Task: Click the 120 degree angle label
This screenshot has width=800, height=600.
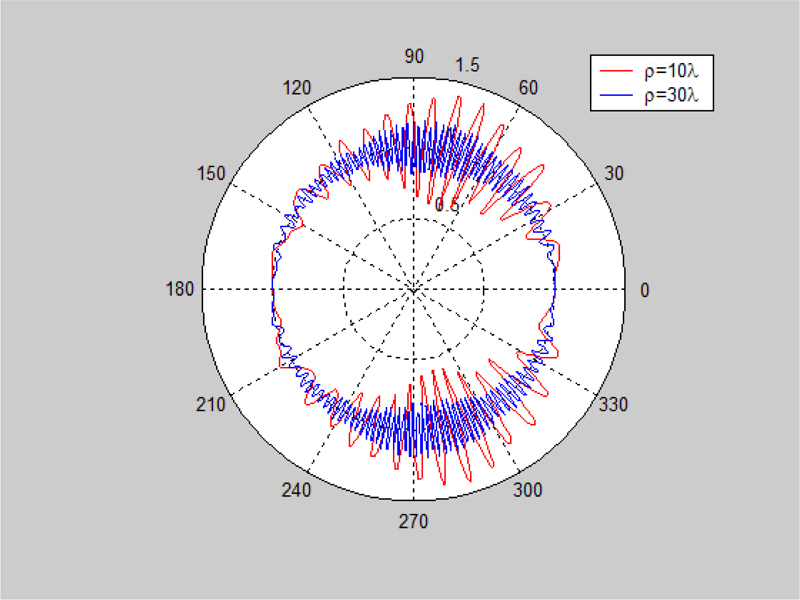Action: [297, 88]
